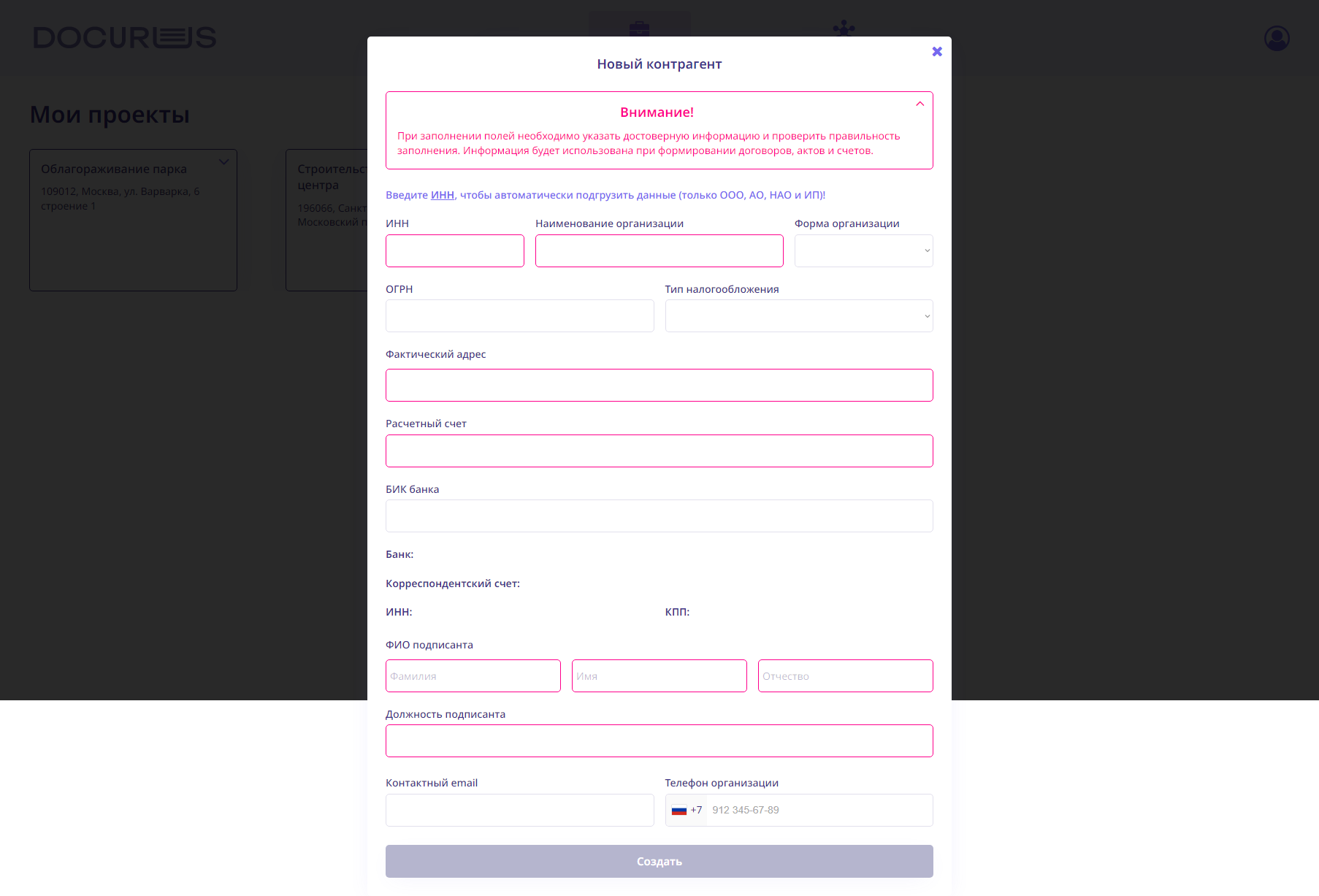Open the user profile icon
Viewport: 1319px width, 896px height.
(x=1277, y=38)
